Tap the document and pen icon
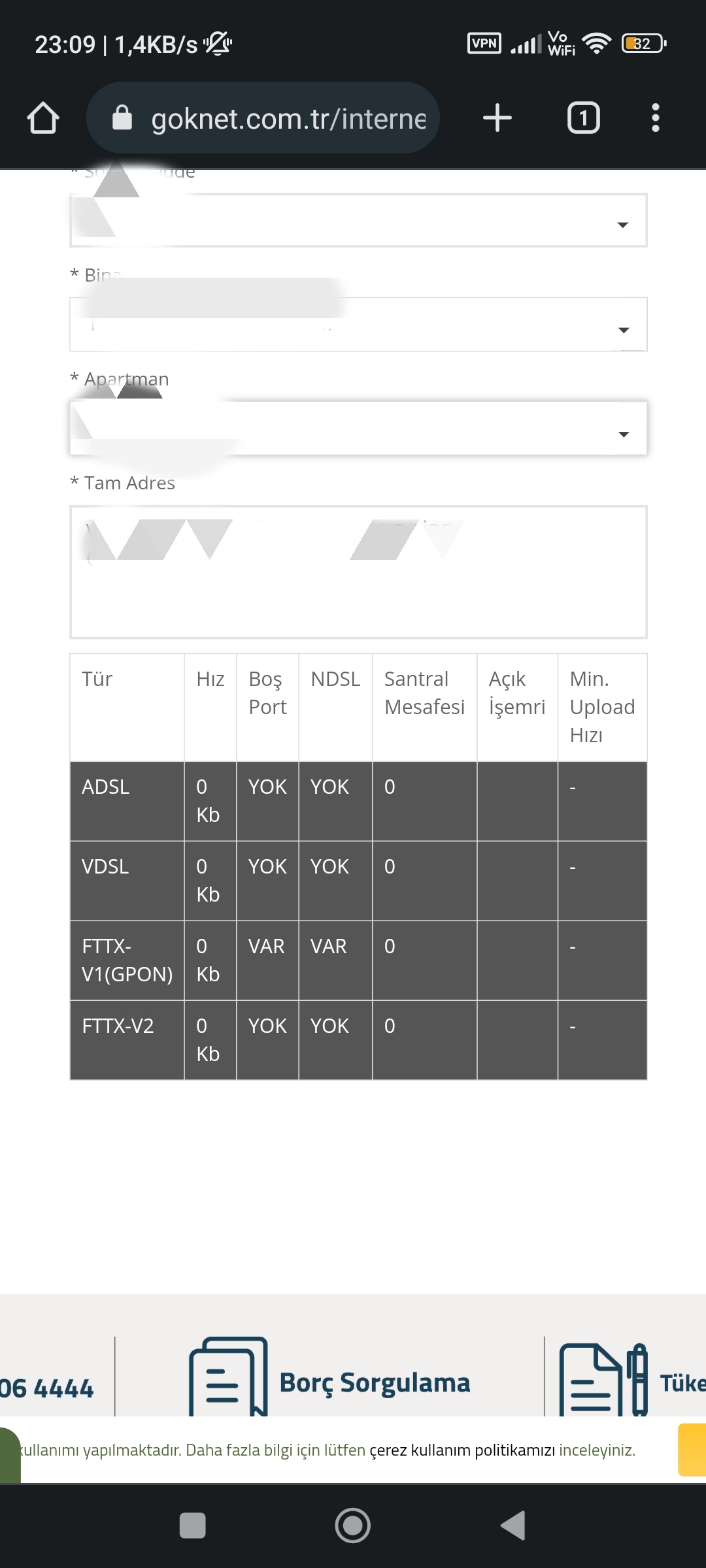This screenshot has height=1568, width=706. 603,1379
